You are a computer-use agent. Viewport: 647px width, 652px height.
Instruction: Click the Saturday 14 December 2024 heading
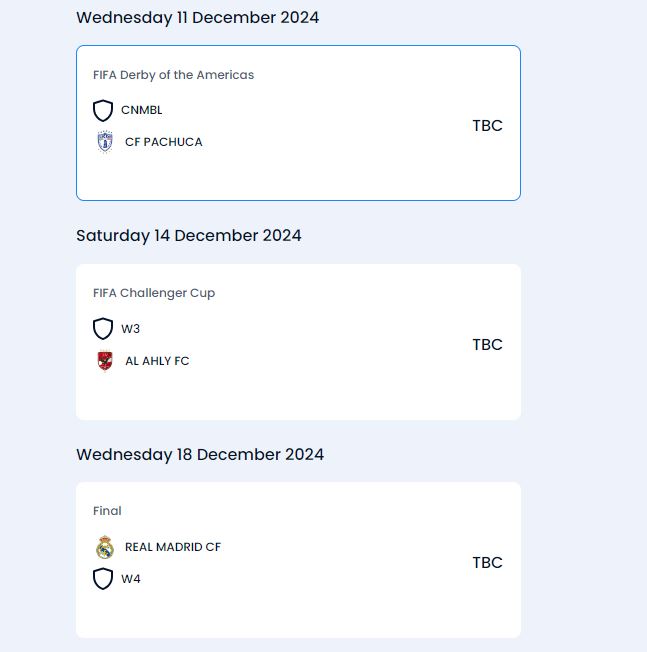pos(189,236)
